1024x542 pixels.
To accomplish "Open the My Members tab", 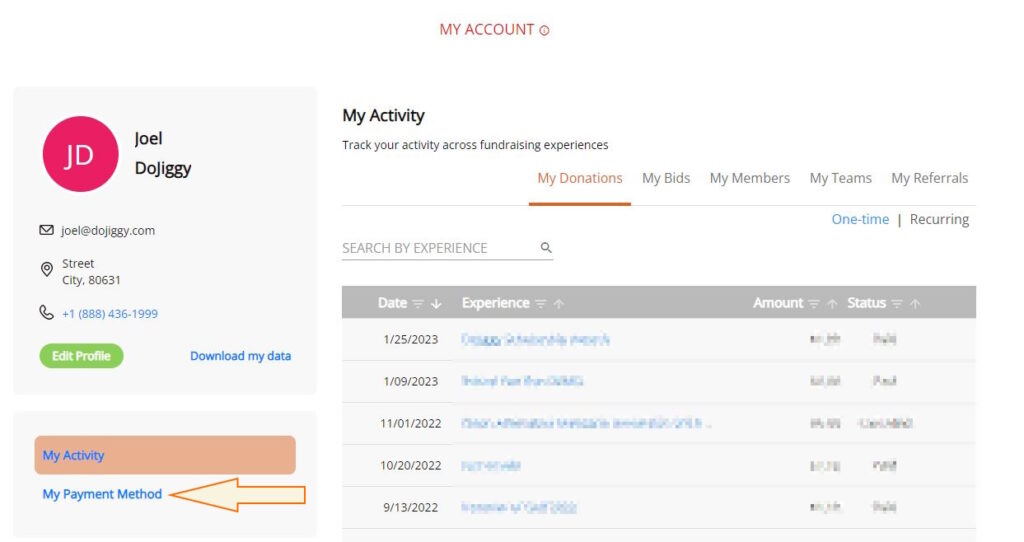I will pyautogui.click(x=750, y=178).
